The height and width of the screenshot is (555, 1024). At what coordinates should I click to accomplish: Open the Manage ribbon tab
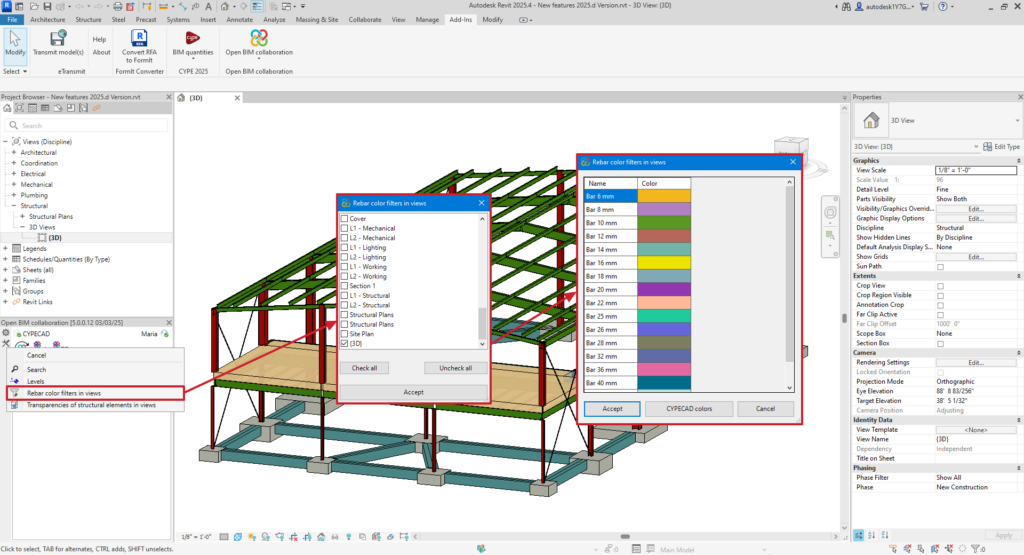[427, 20]
